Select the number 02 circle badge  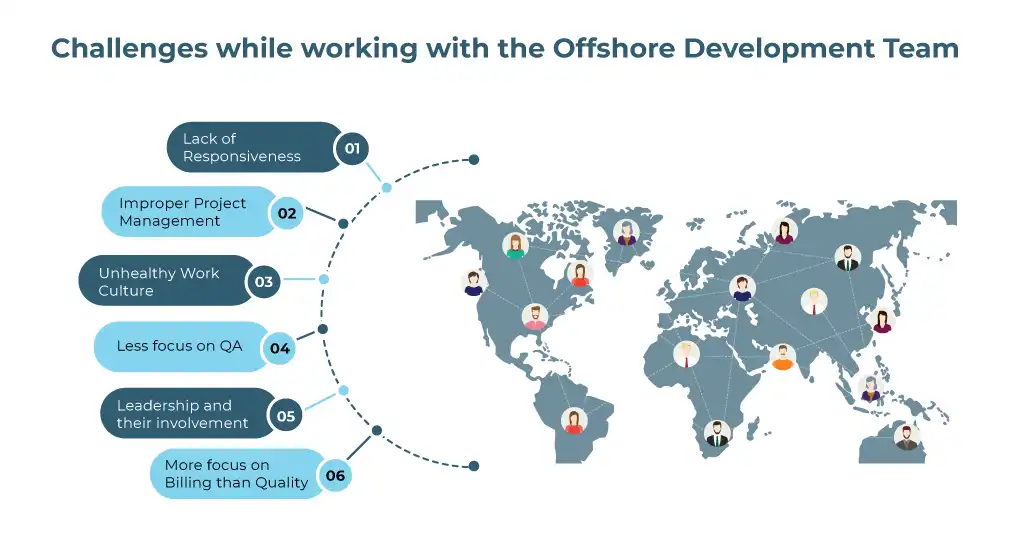pyautogui.click(x=287, y=213)
